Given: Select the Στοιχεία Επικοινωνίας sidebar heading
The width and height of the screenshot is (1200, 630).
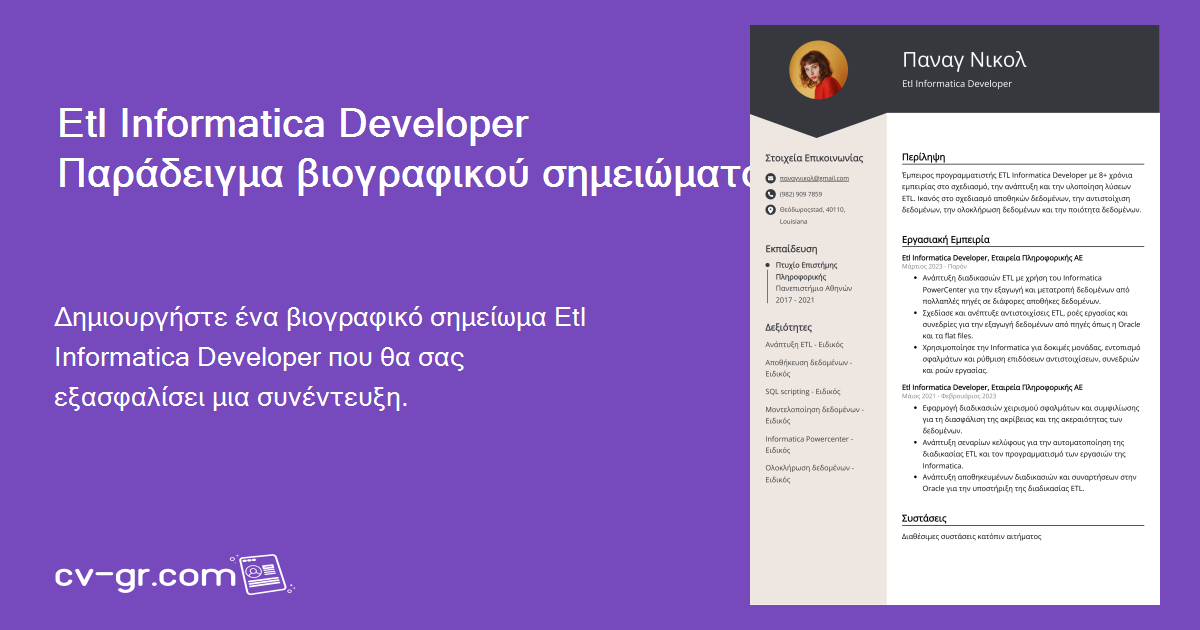Looking at the screenshot, I should point(814,158).
